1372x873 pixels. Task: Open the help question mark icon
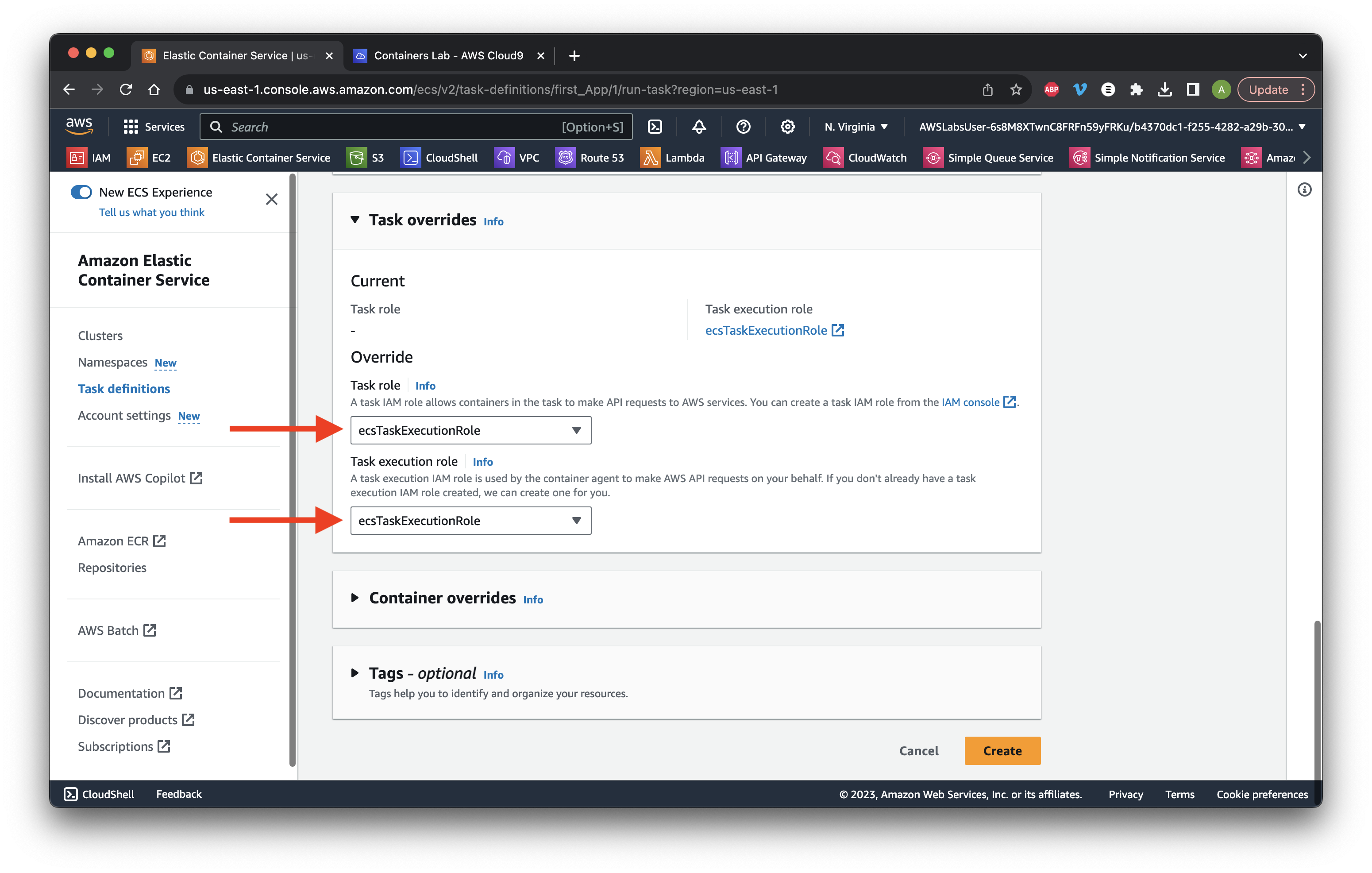pos(743,127)
